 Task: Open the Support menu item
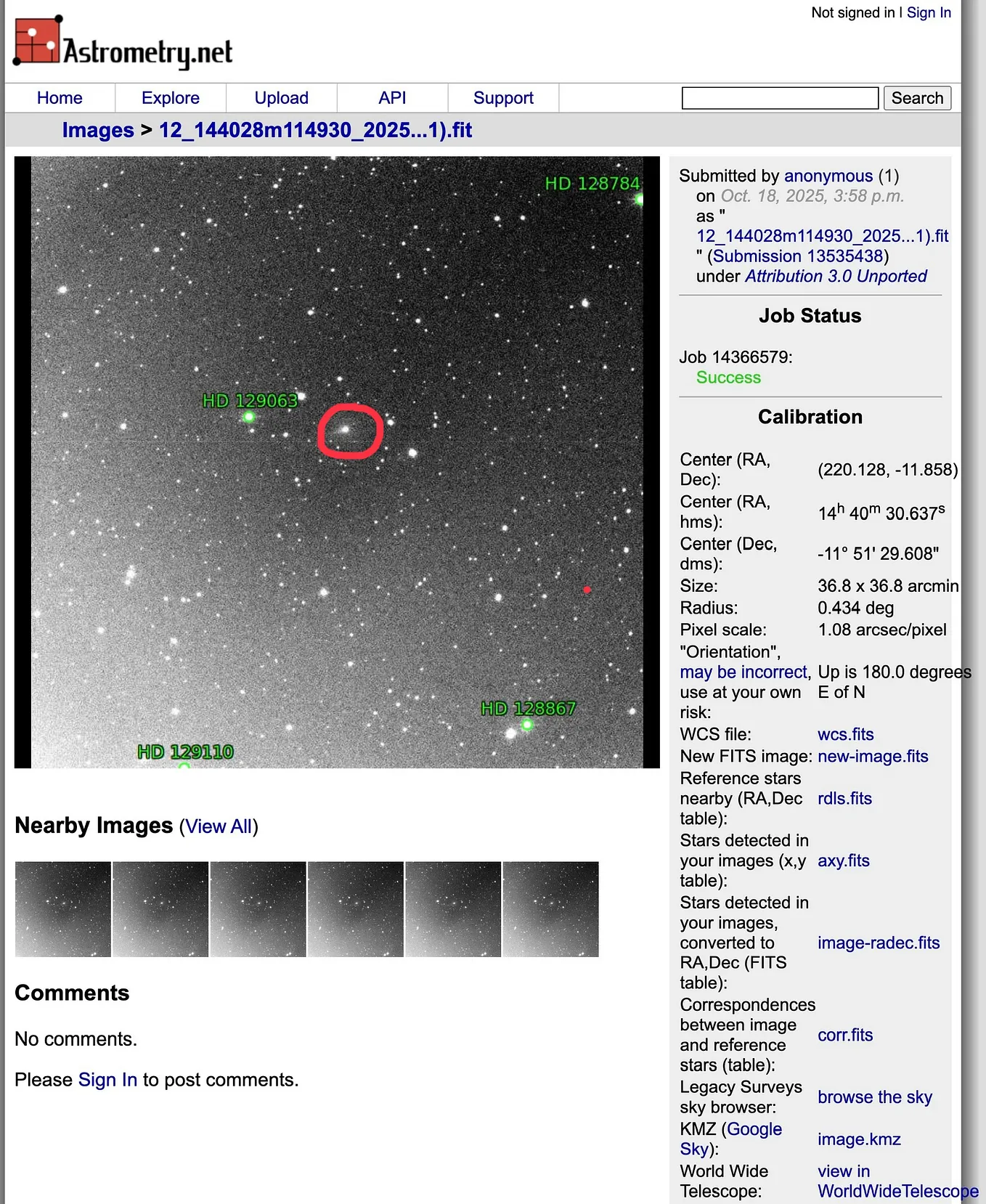[503, 98]
